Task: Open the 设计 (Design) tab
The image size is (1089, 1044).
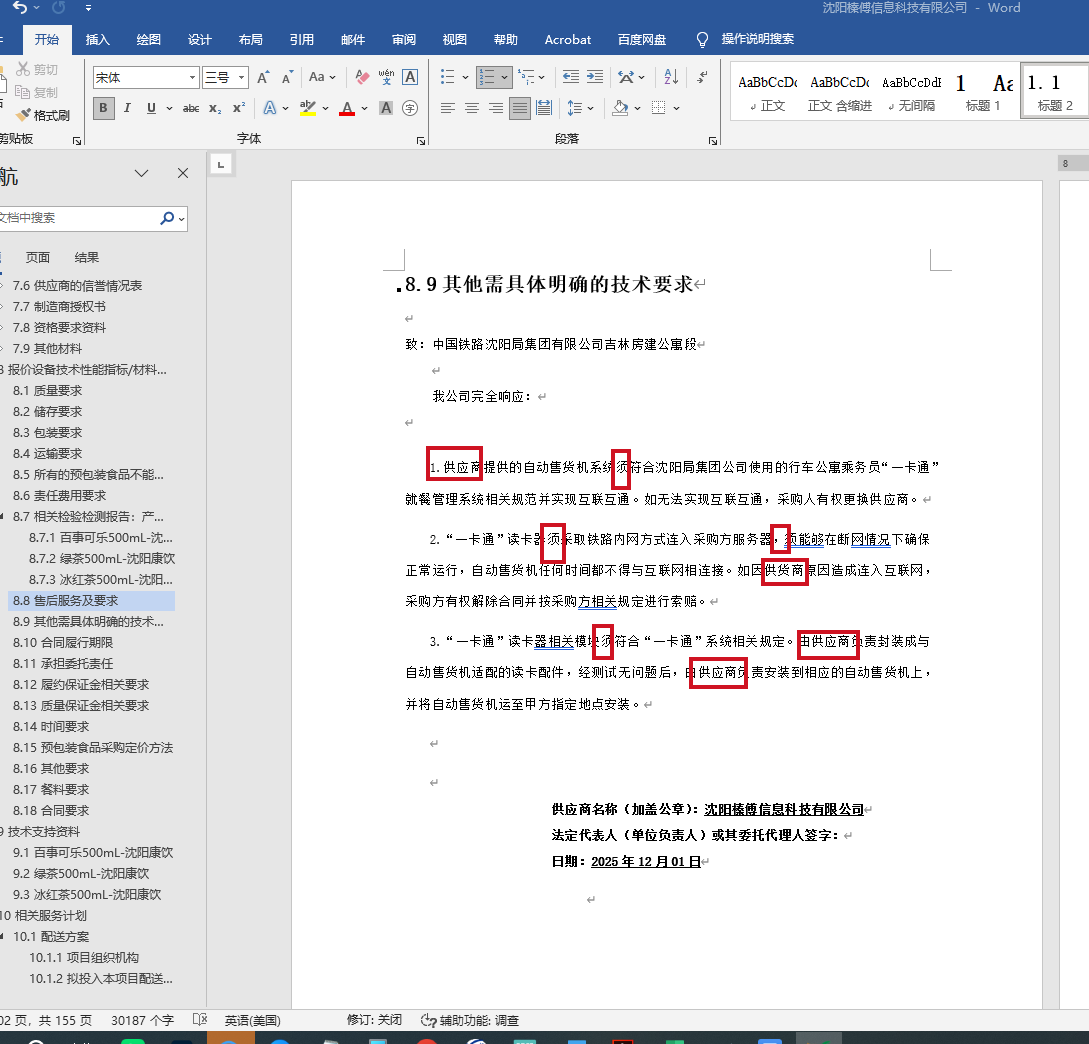Action: [x=199, y=40]
